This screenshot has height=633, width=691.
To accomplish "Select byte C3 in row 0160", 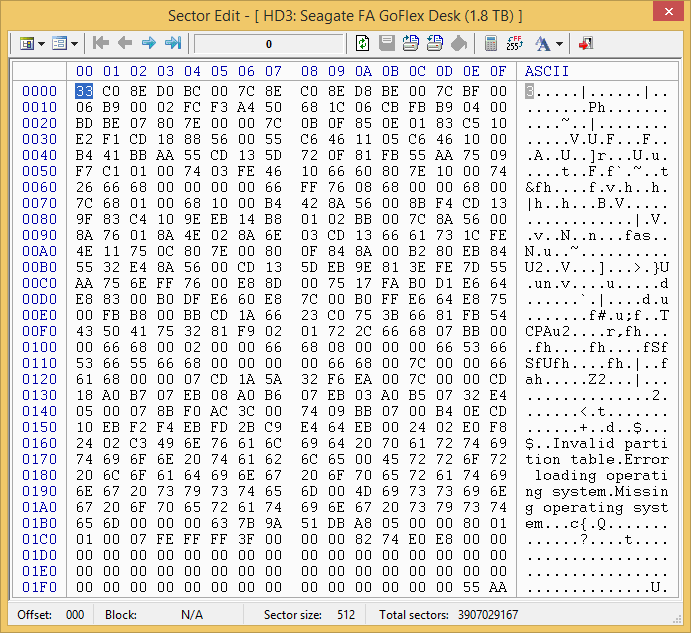I will (138, 443).
